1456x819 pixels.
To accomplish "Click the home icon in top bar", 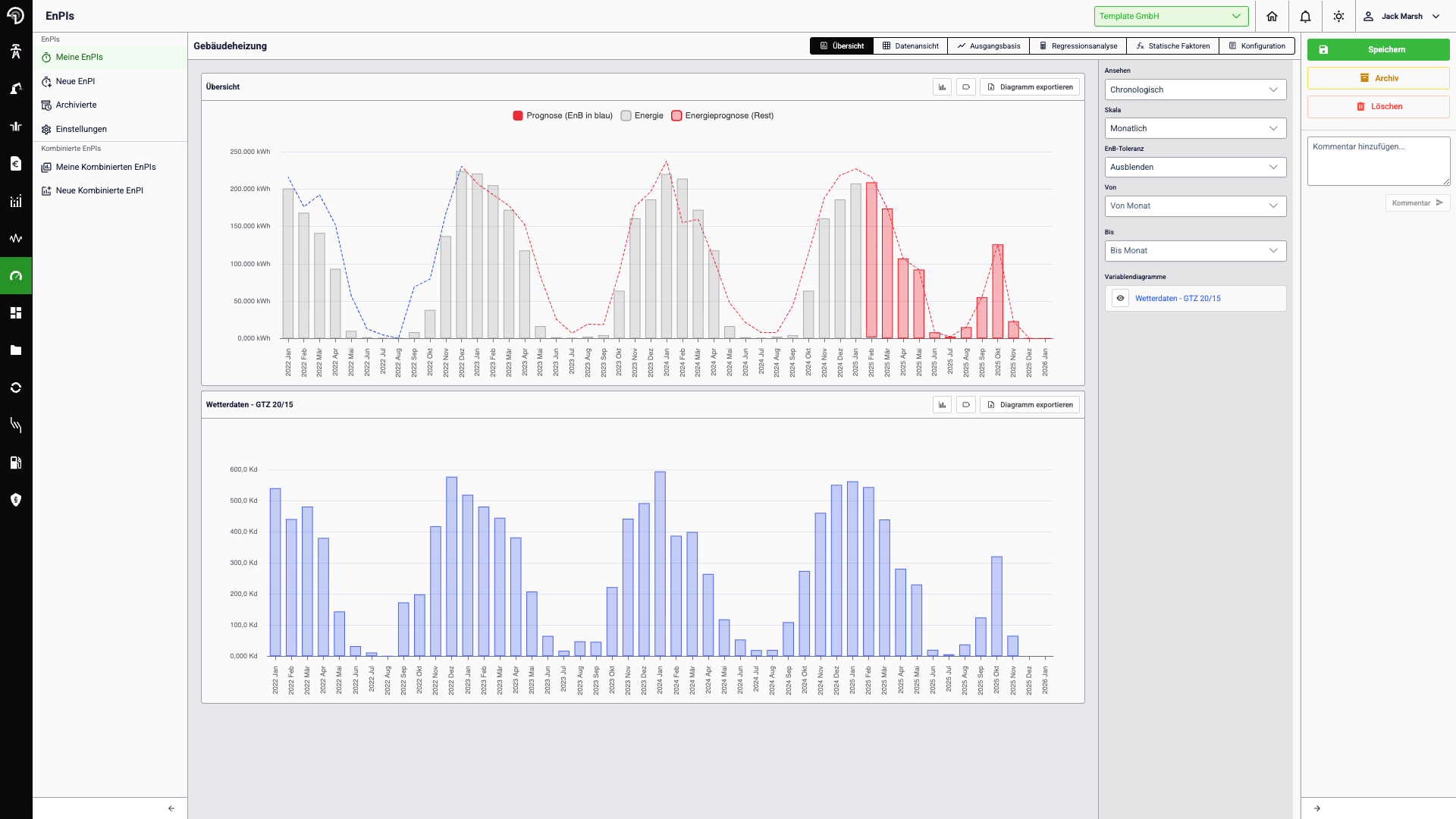I will click(1272, 16).
